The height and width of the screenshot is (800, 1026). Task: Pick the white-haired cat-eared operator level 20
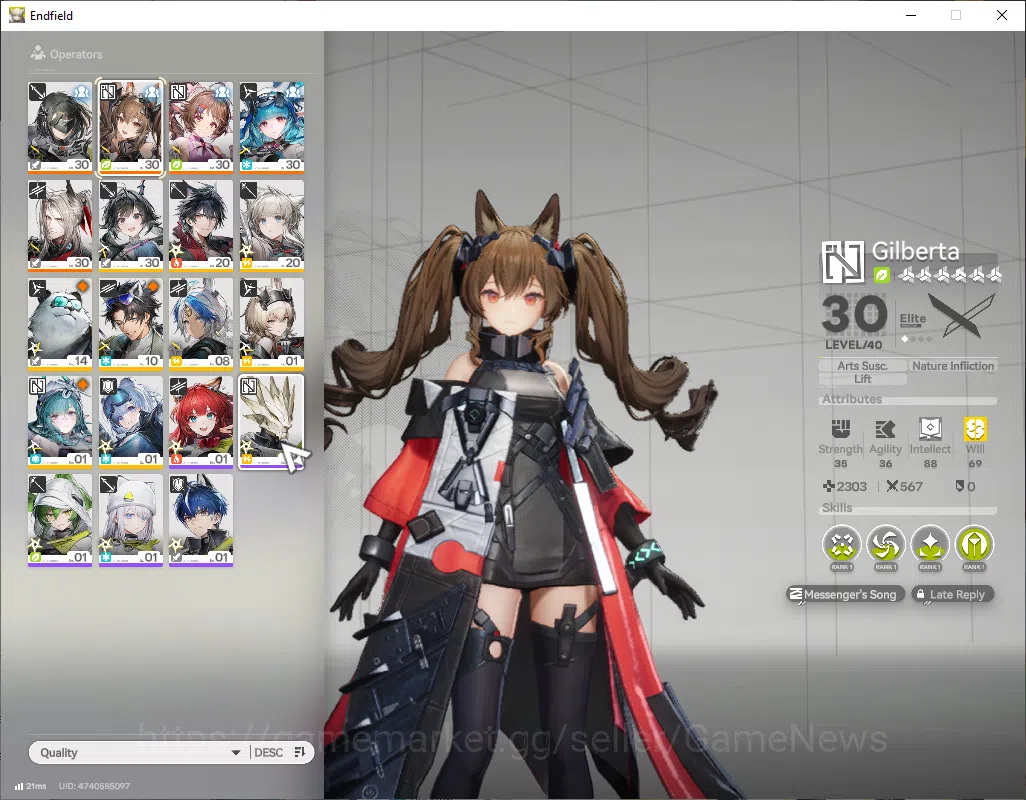(x=272, y=224)
